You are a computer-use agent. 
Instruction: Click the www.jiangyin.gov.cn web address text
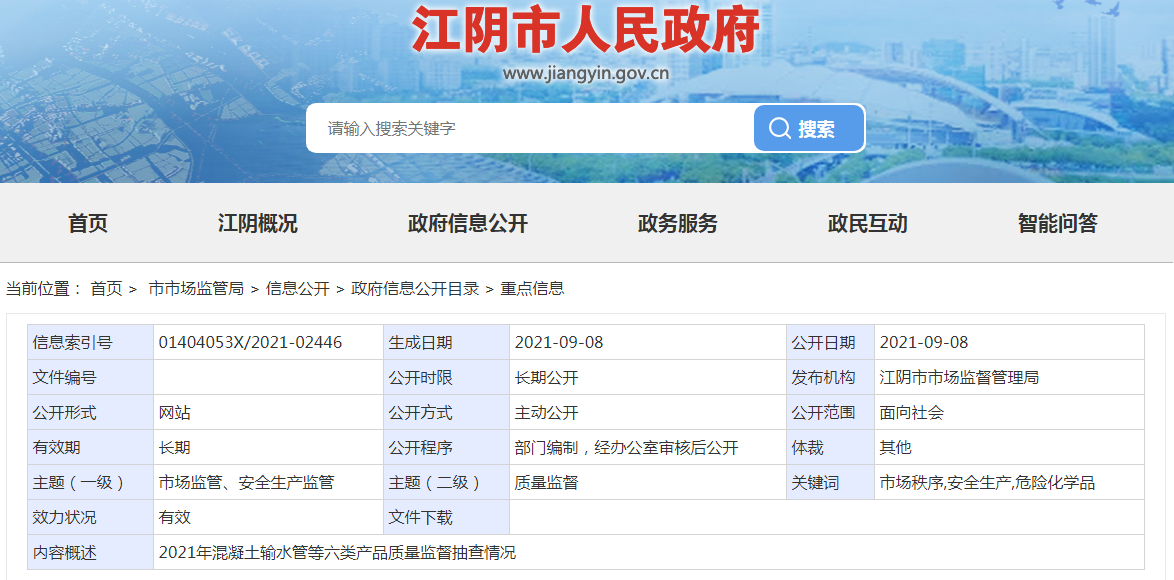tap(586, 73)
